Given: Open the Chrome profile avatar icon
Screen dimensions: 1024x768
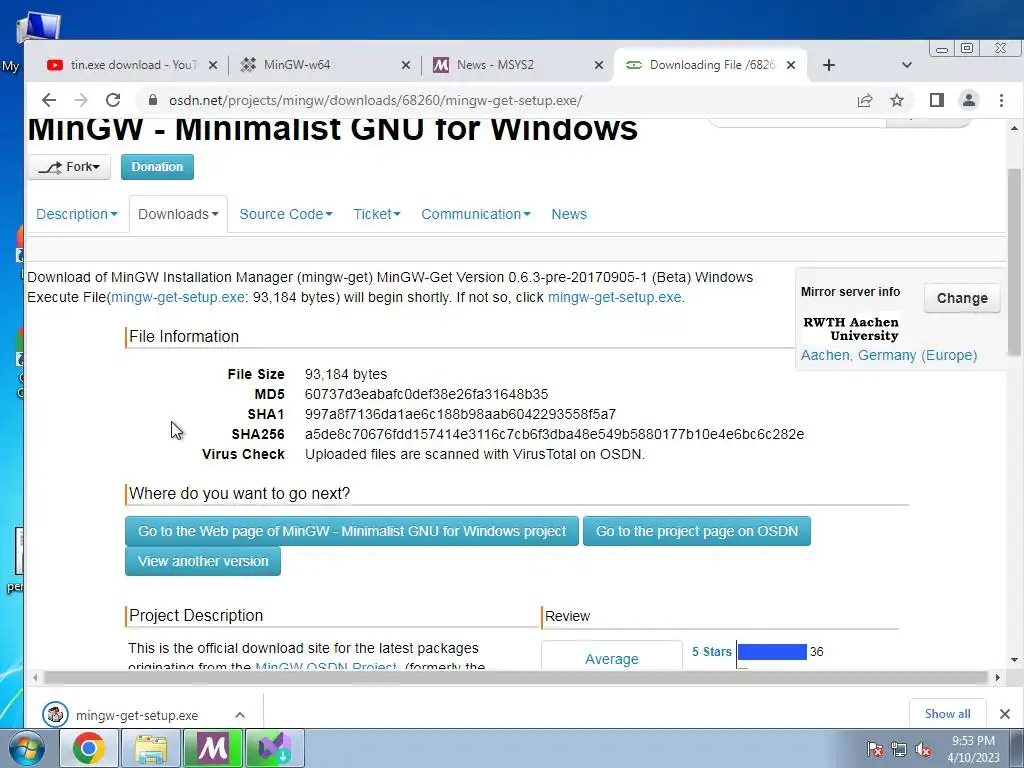Looking at the screenshot, I should point(968,100).
